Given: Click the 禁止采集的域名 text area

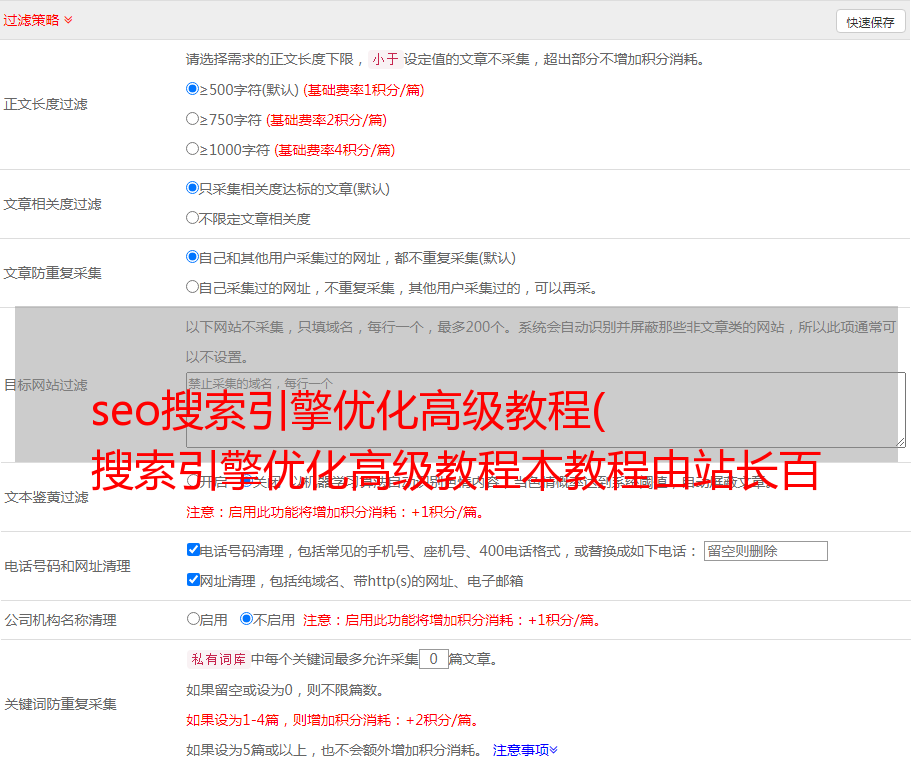Looking at the screenshot, I should coord(545,409).
